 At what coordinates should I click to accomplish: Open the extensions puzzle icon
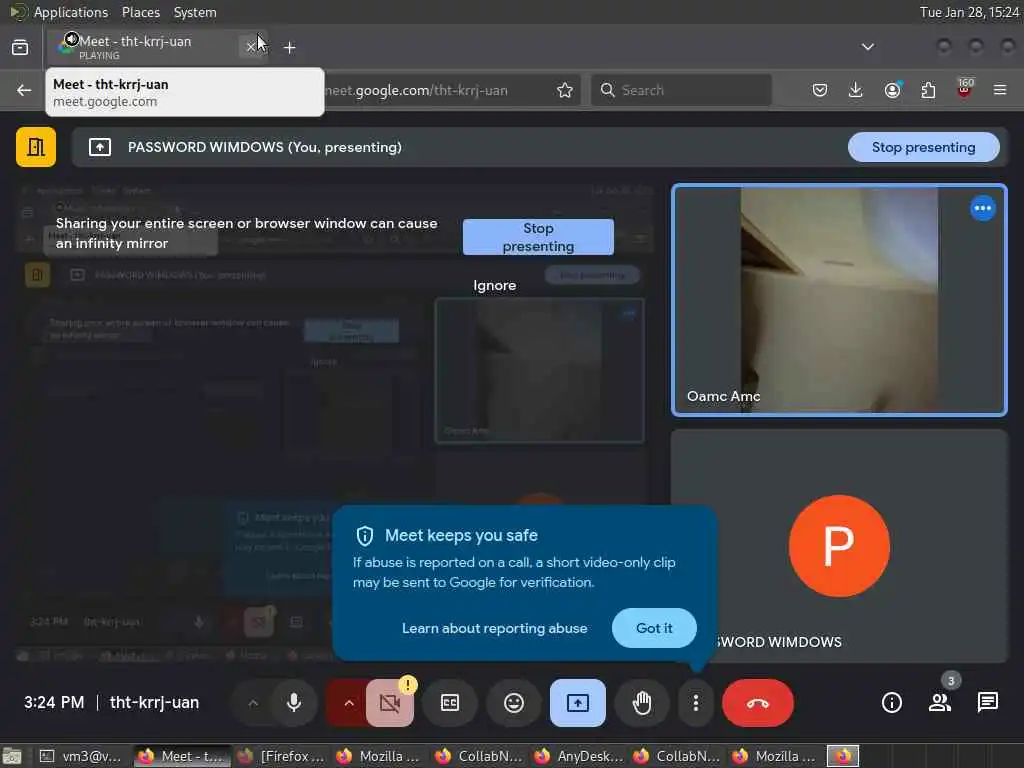928,90
